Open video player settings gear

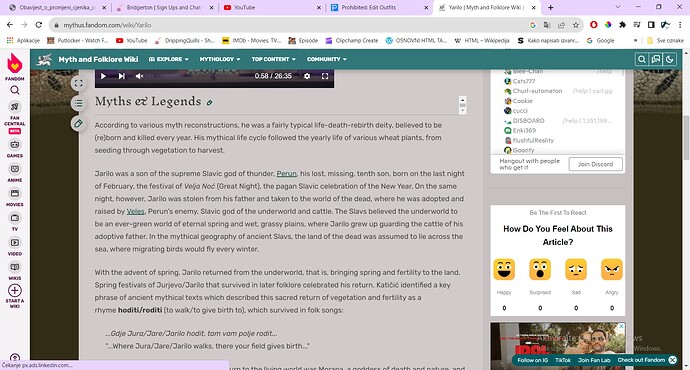click(307, 76)
